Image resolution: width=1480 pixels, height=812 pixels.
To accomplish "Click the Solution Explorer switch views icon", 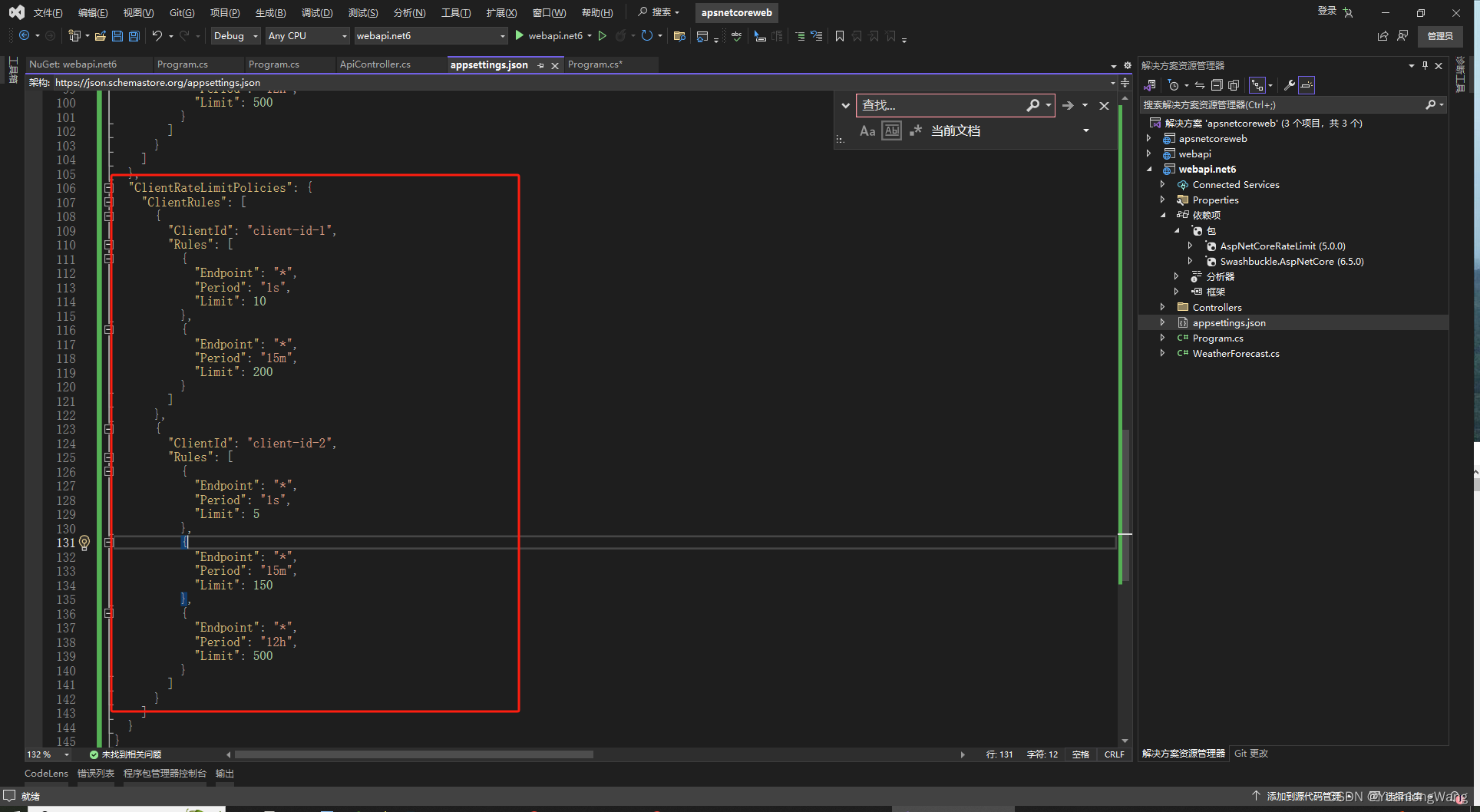I will 1150,85.
